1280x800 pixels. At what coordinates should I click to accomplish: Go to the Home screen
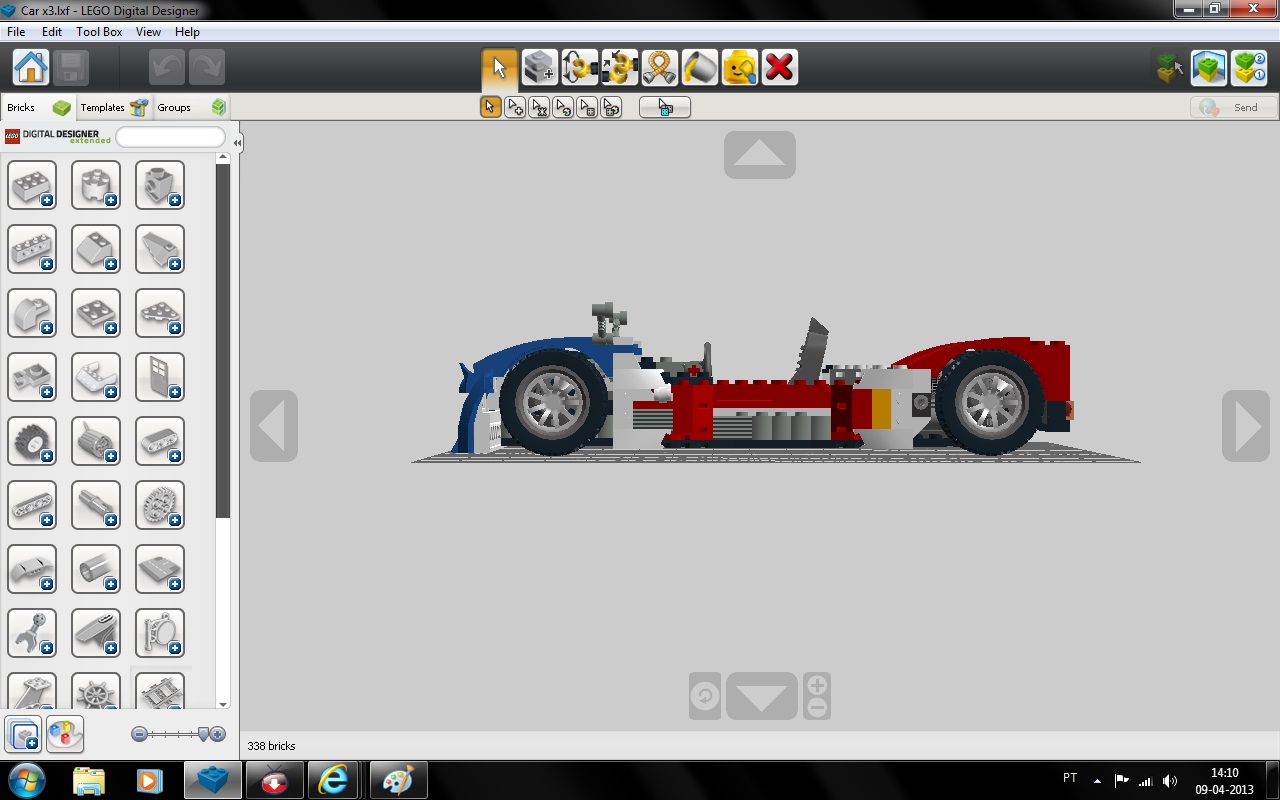(x=31, y=67)
